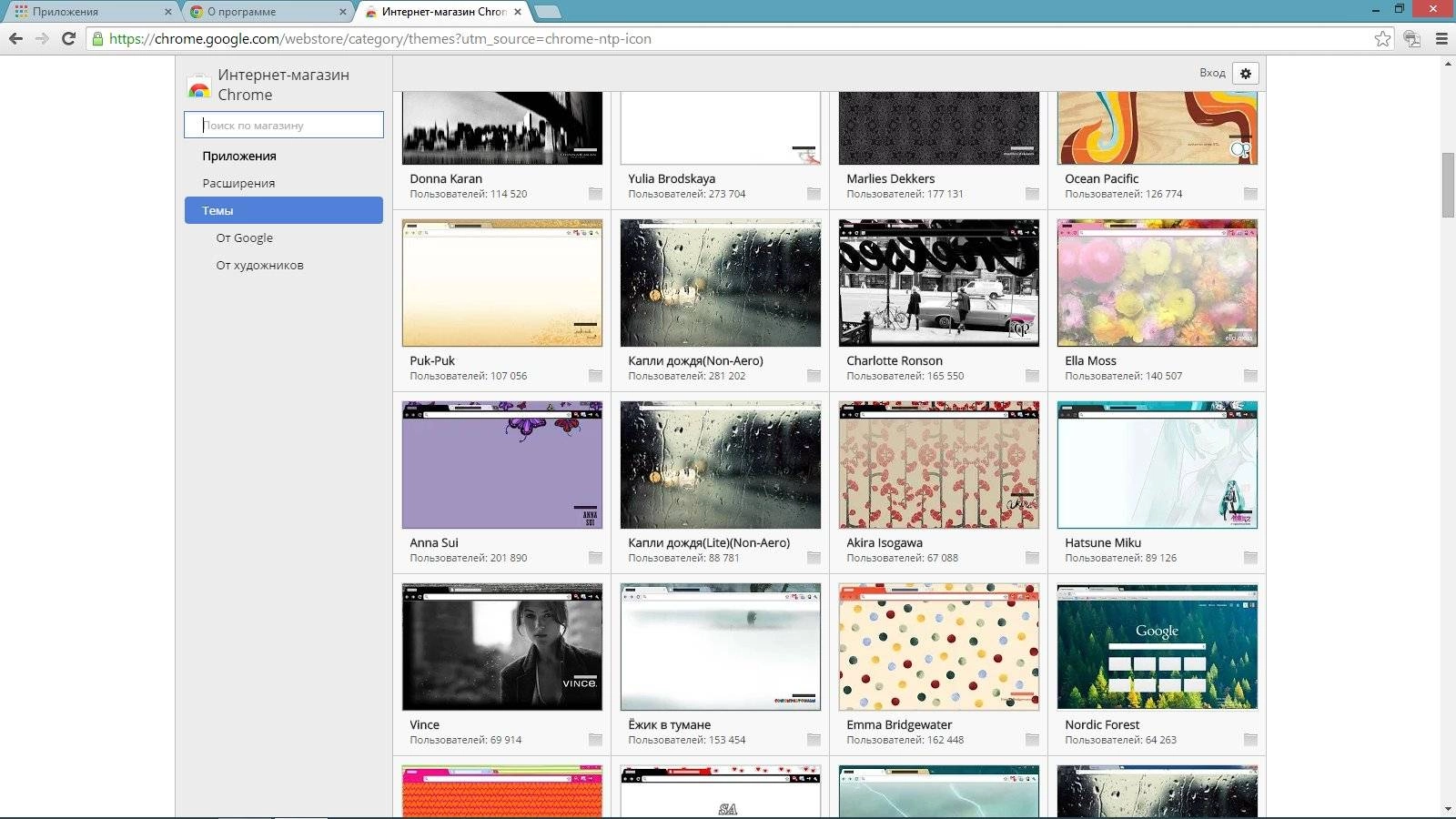Open the Ella Moss theme thumbnail

click(x=1158, y=283)
